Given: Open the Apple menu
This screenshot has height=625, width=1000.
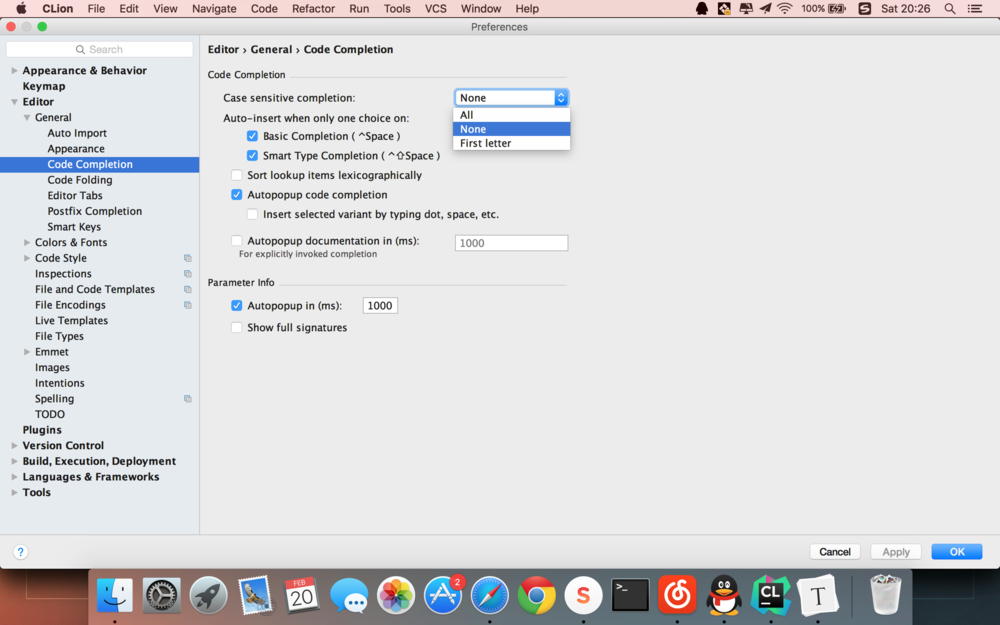Looking at the screenshot, I should click(x=21, y=8).
